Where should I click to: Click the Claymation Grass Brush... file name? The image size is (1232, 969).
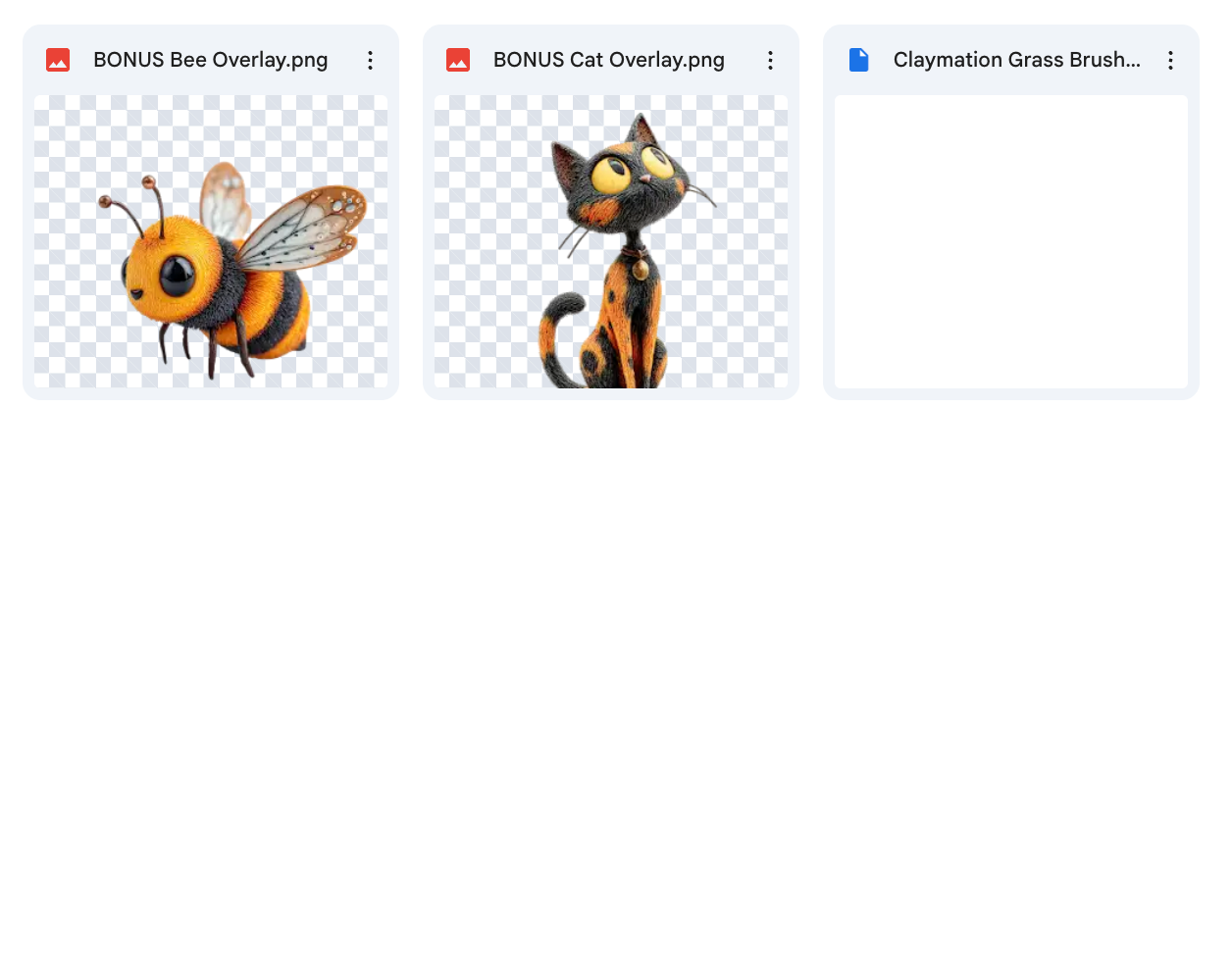(x=1016, y=61)
